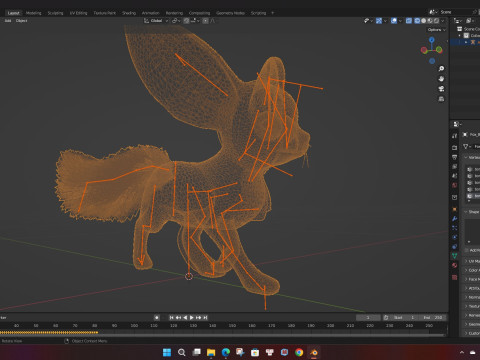Switch to solid viewport shading

424,21
